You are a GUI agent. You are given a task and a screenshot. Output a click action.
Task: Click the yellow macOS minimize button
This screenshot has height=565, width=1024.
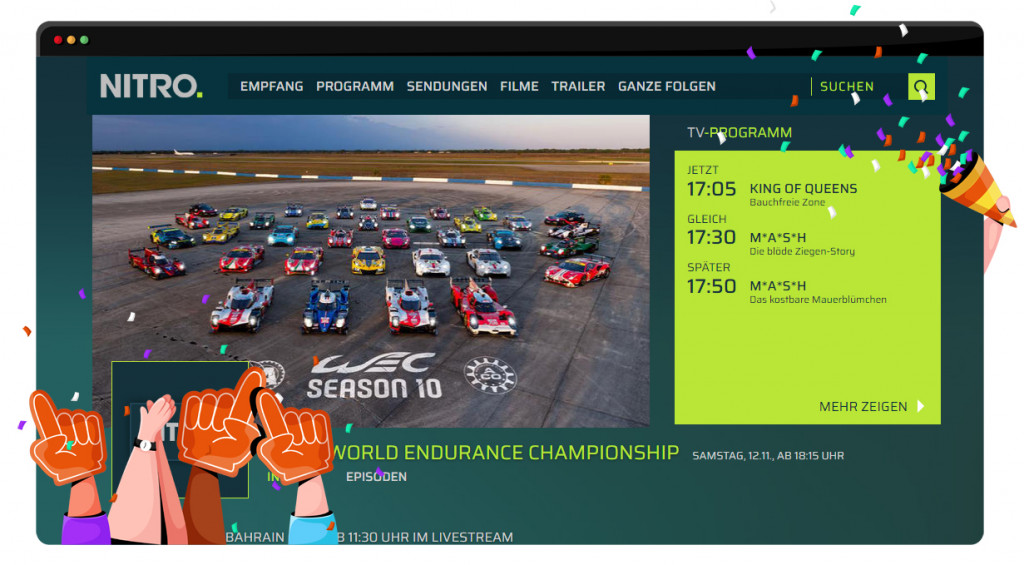[71, 40]
